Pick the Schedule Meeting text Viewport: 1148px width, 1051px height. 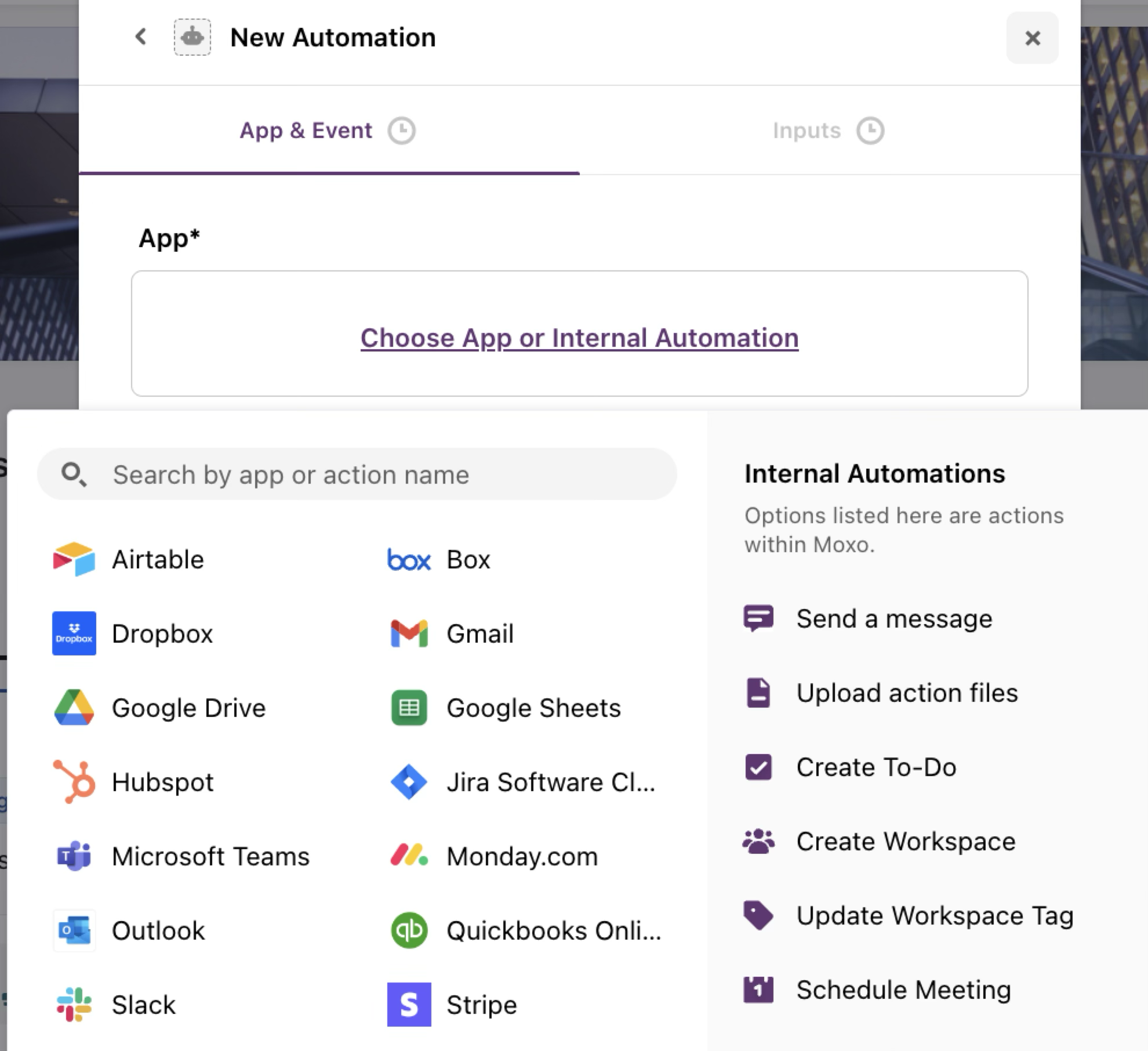coord(903,990)
